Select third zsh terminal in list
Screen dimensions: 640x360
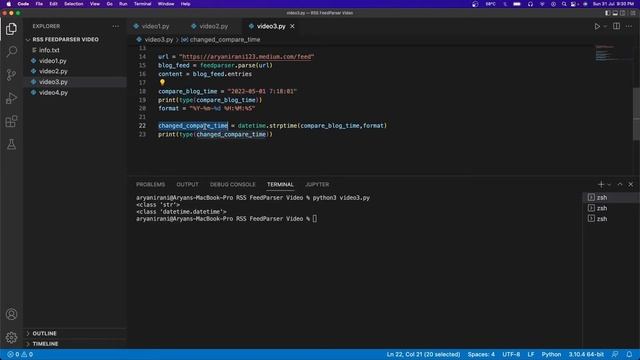coord(609,219)
